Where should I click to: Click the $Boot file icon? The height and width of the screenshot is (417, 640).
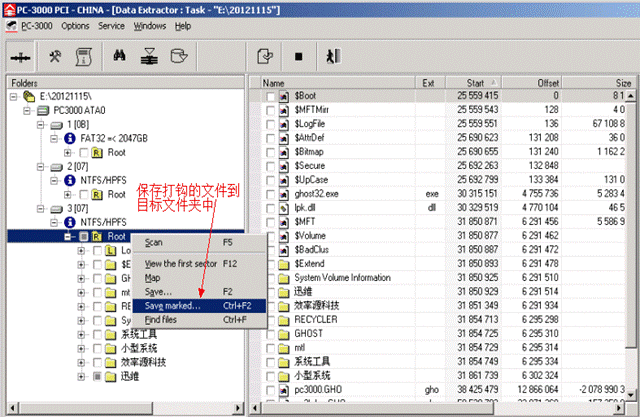coord(284,96)
